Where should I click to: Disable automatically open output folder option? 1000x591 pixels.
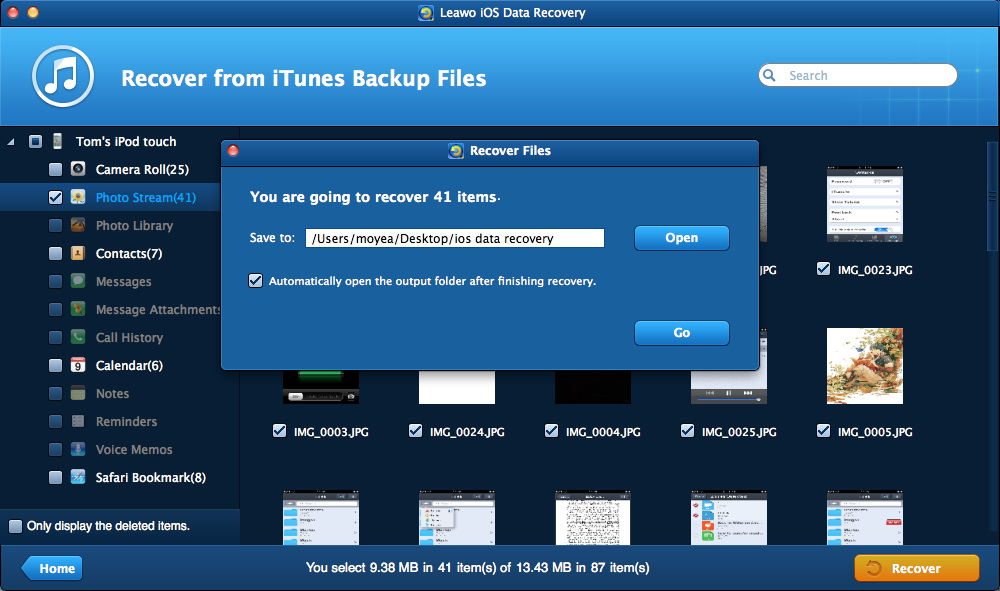click(256, 281)
